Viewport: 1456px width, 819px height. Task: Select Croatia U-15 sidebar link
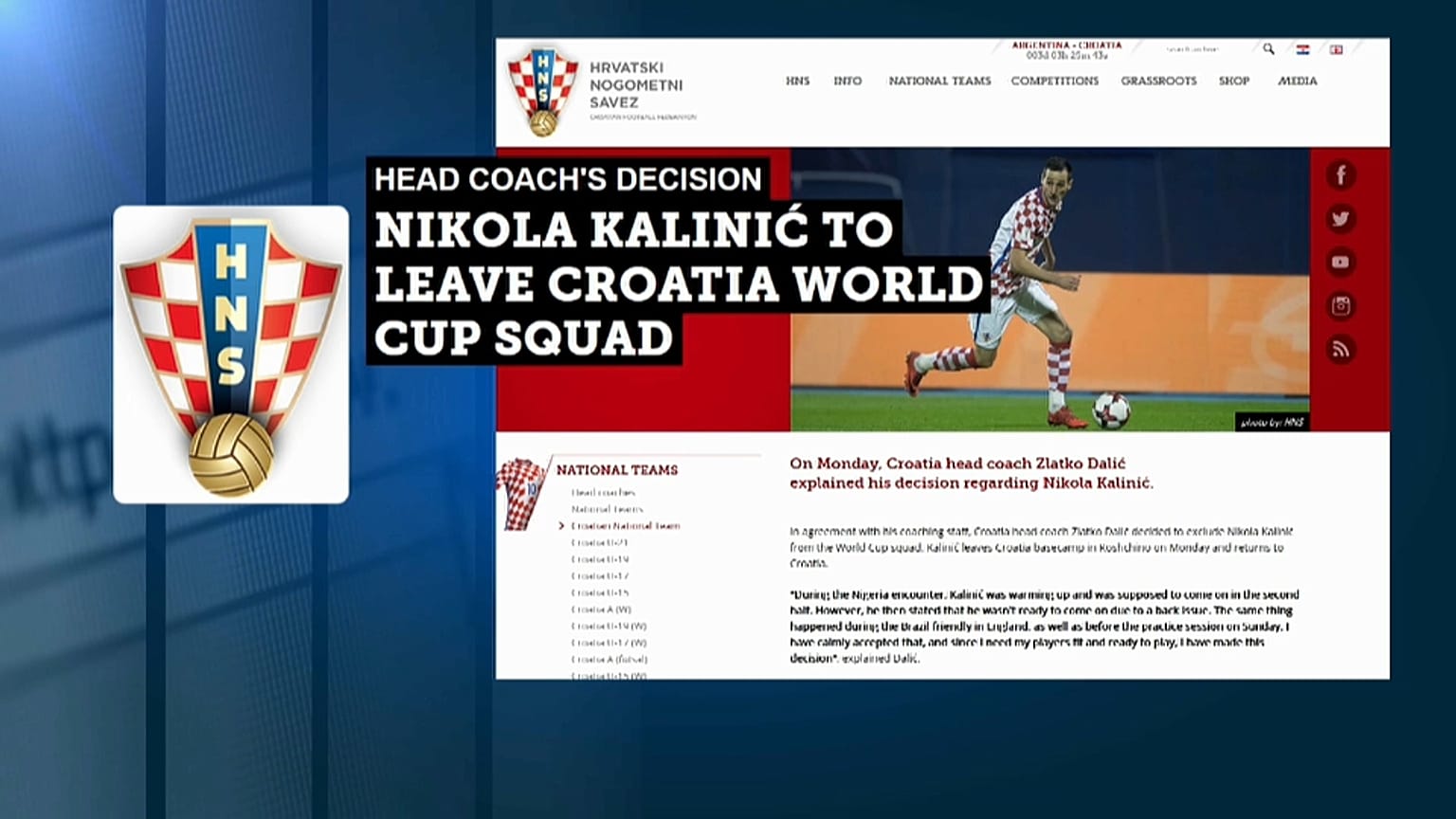[599, 592]
